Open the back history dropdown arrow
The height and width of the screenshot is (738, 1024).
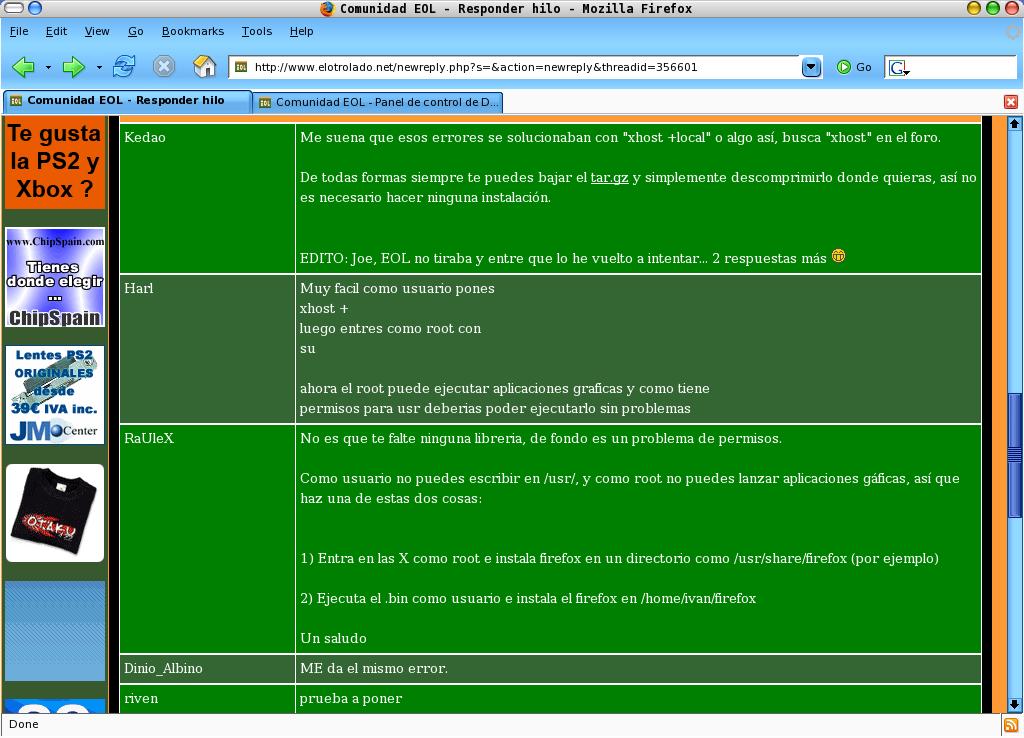click(x=48, y=67)
